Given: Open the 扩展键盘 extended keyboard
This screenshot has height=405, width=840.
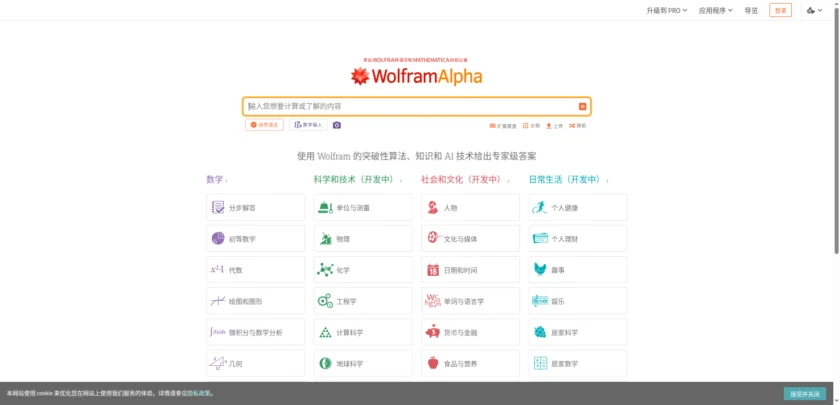Looking at the screenshot, I should pos(503,126).
